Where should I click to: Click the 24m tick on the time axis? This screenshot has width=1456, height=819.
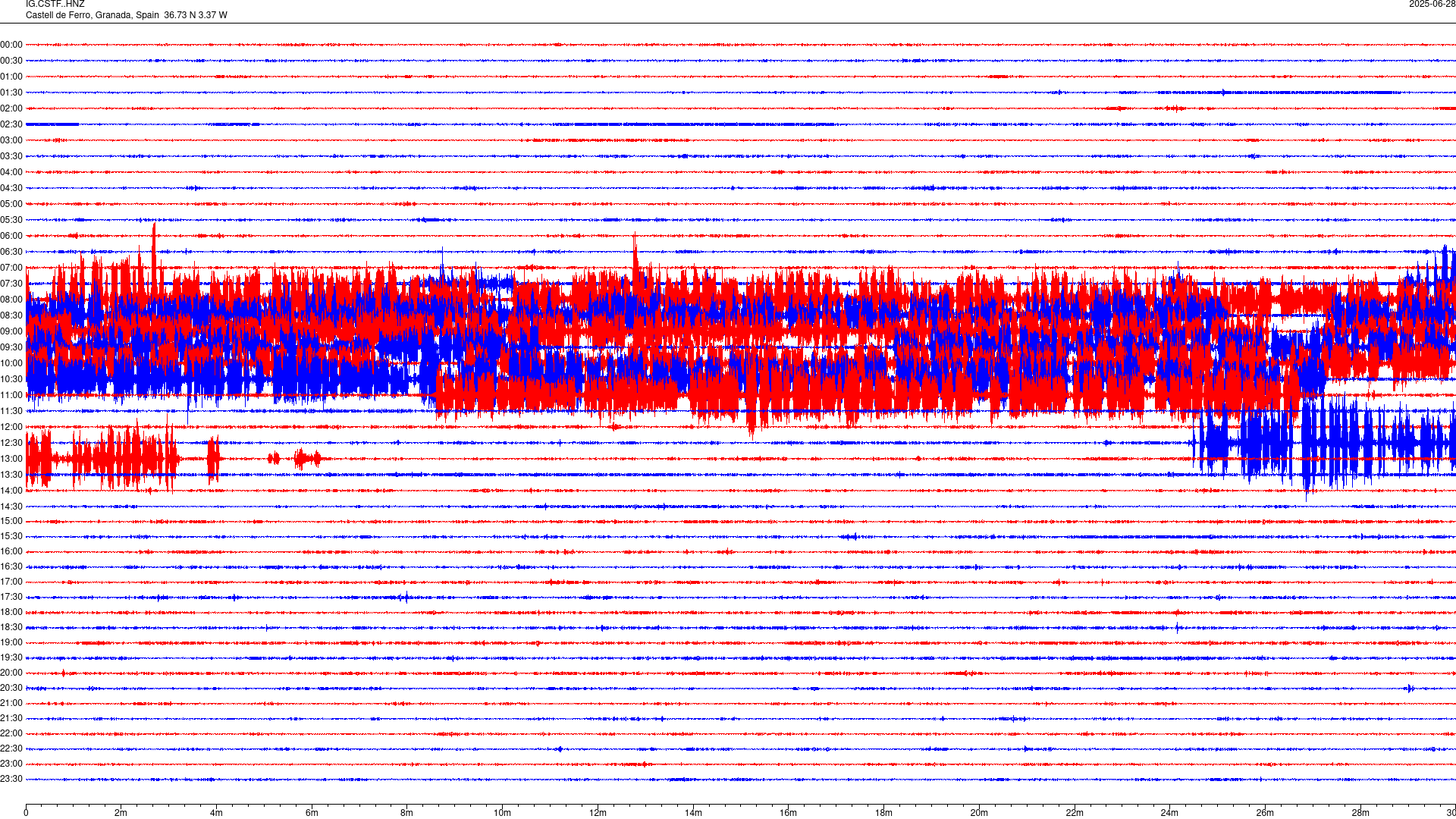click(1169, 813)
